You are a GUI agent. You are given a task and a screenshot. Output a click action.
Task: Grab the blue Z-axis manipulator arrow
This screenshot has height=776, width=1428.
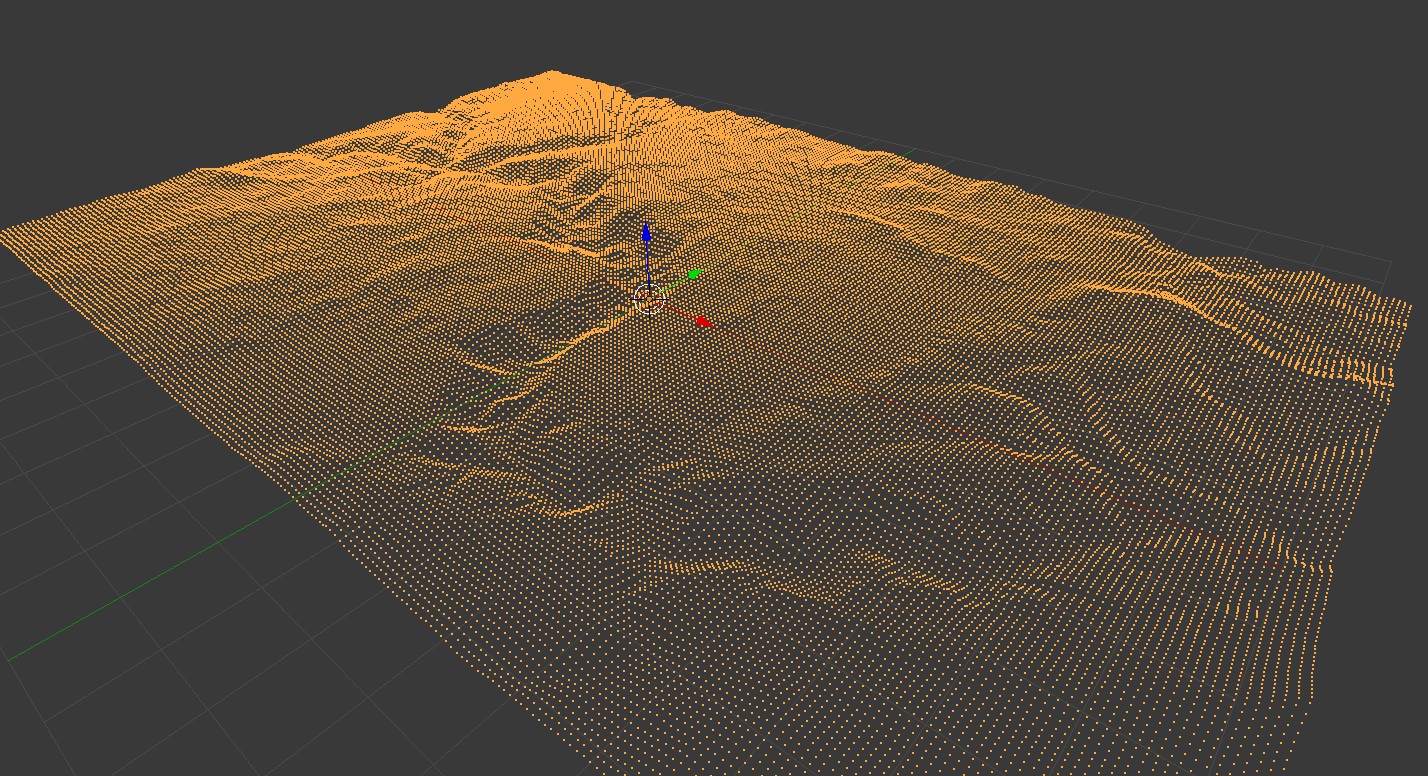[647, 234]
